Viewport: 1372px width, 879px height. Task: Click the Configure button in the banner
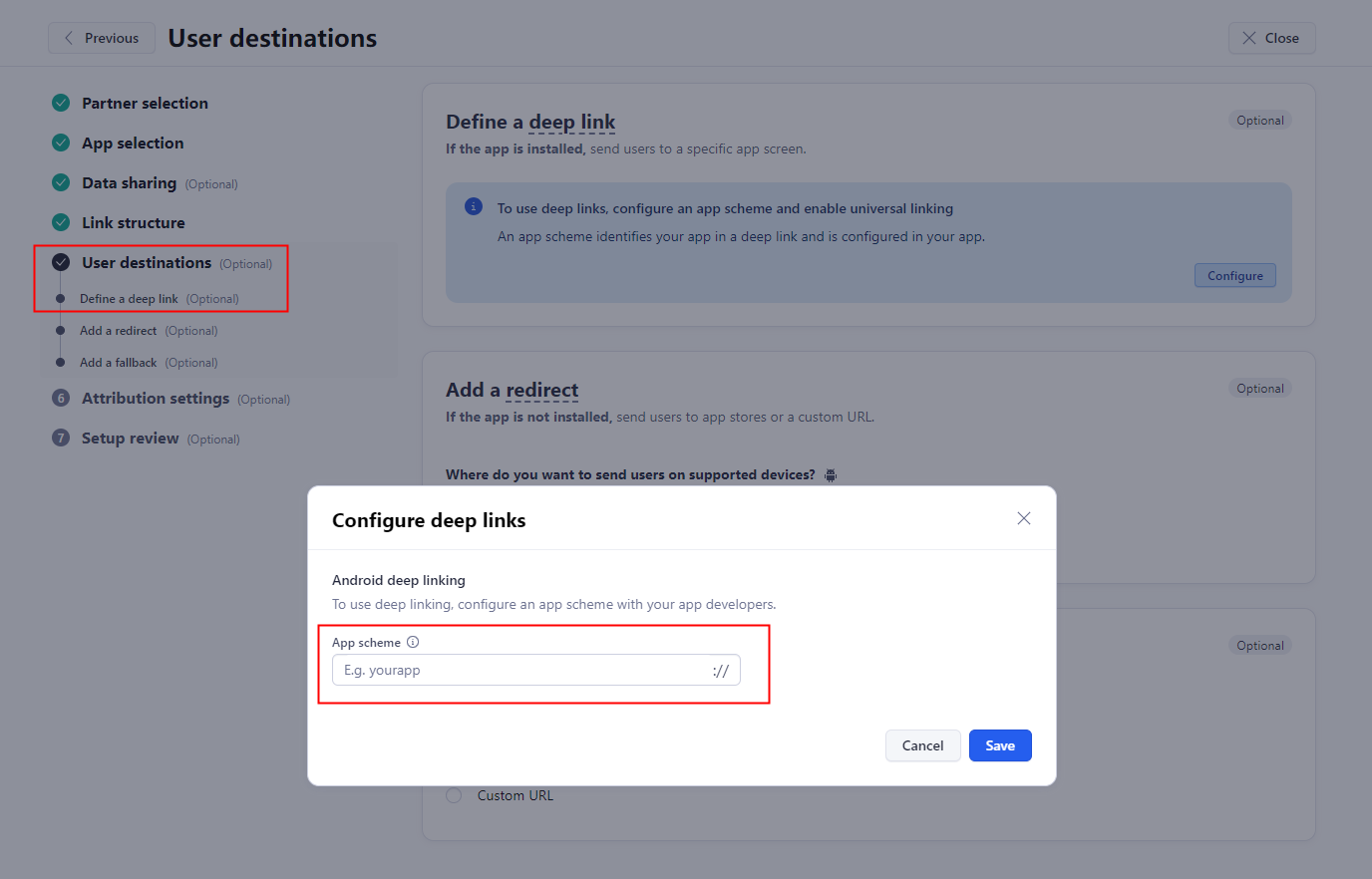(x=1234, y=275)
